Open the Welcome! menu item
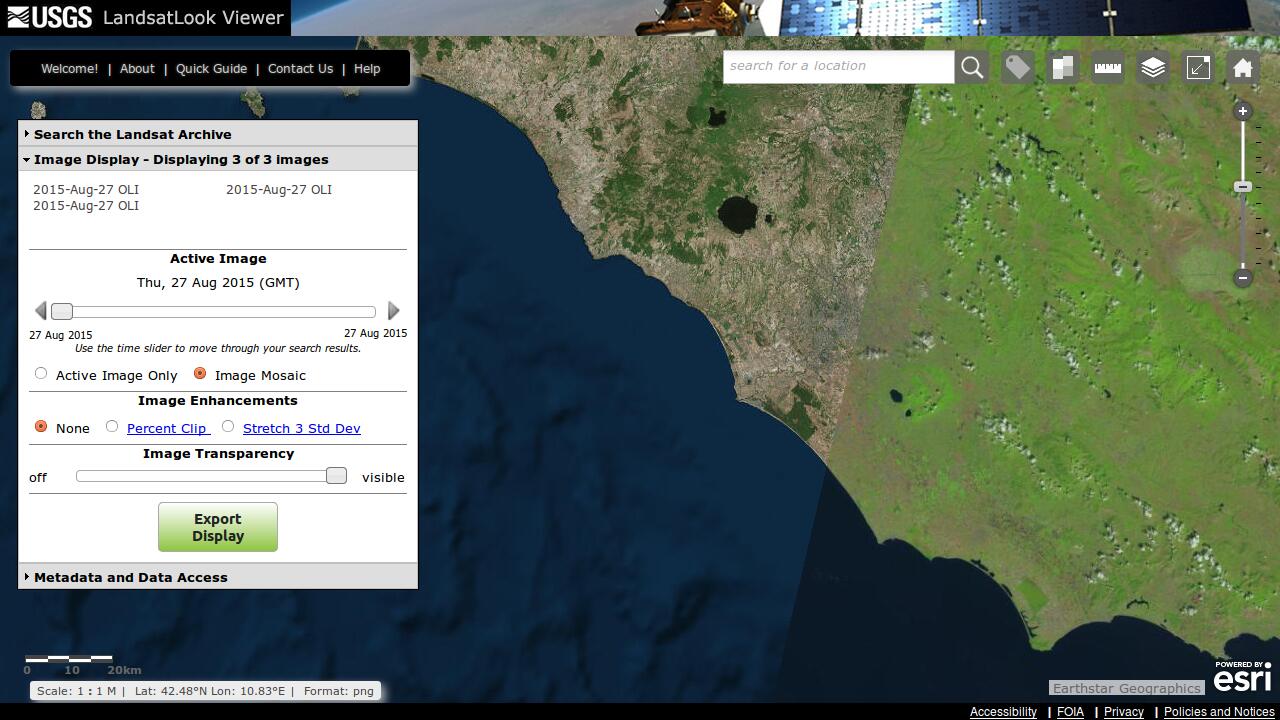The width and height of the screenshot is (1280, 720). [69, 69]
